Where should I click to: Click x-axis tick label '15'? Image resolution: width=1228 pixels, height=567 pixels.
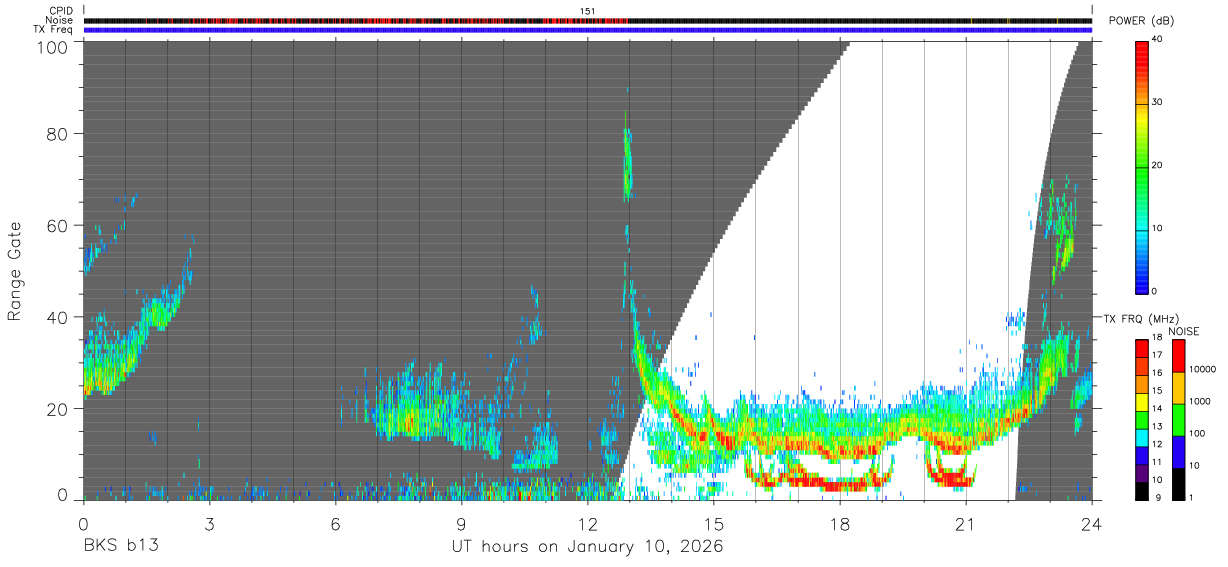click(713, 523)
